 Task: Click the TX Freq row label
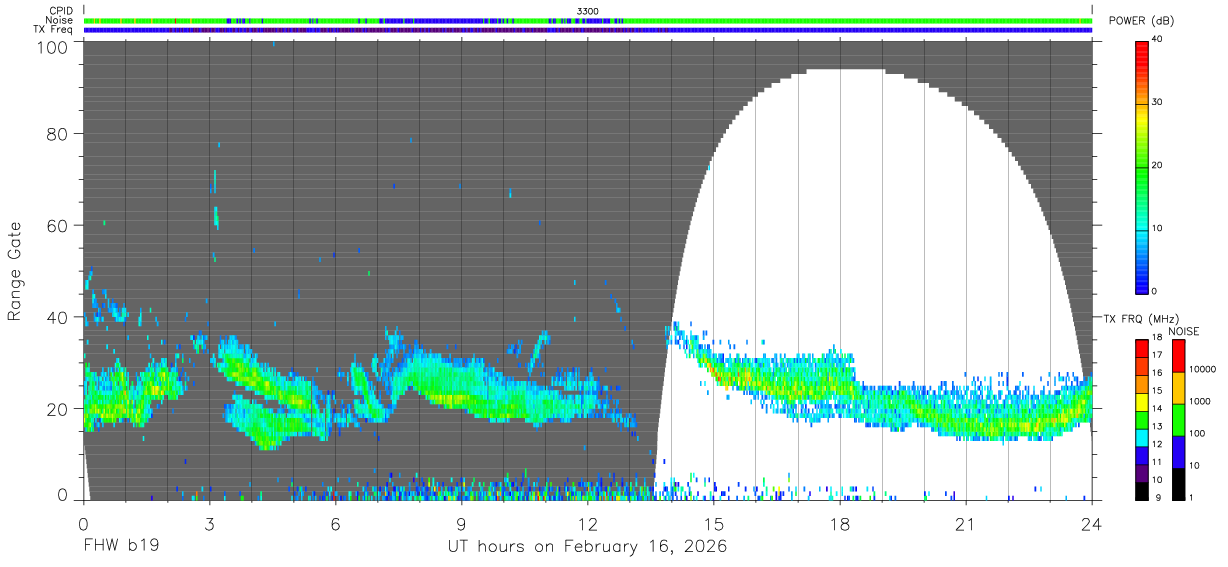coord(54,29)
